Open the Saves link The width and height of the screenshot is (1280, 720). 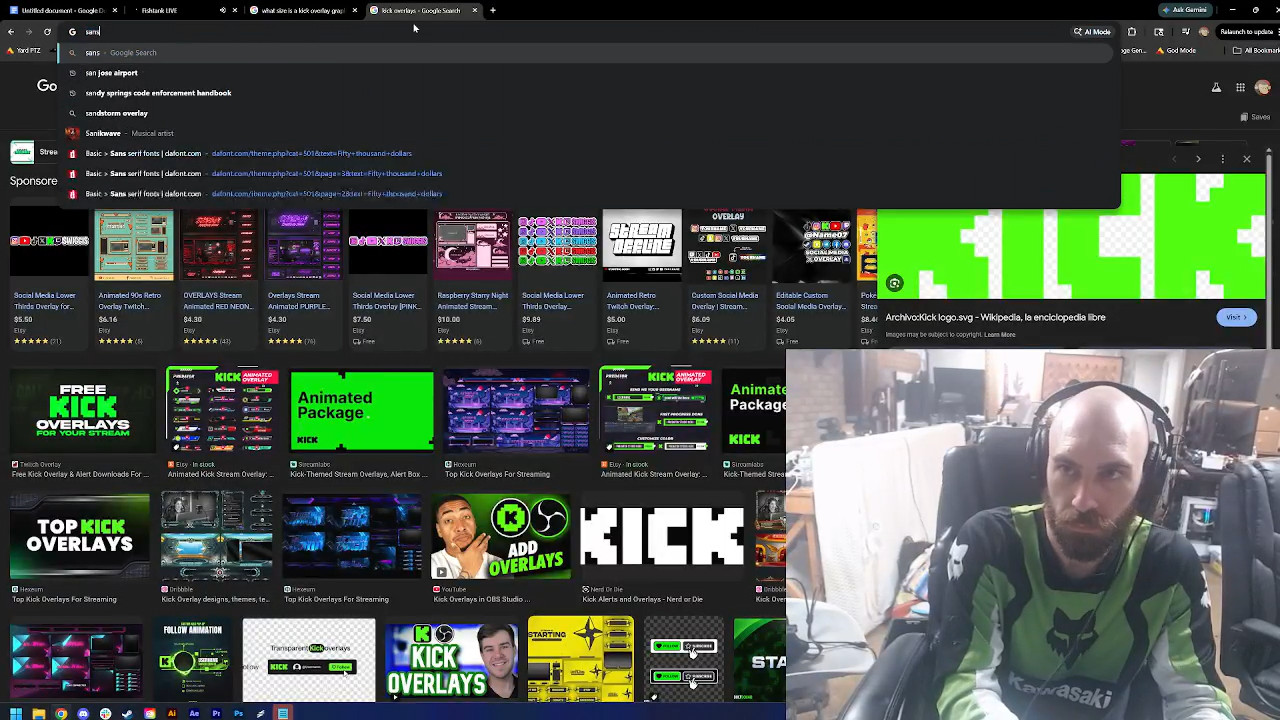click(1255, 117)
